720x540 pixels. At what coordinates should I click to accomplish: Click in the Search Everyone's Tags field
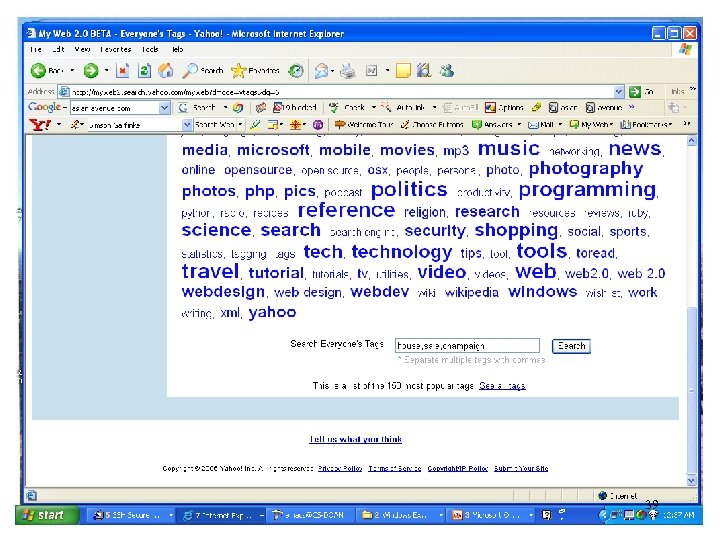coord(467,345)
